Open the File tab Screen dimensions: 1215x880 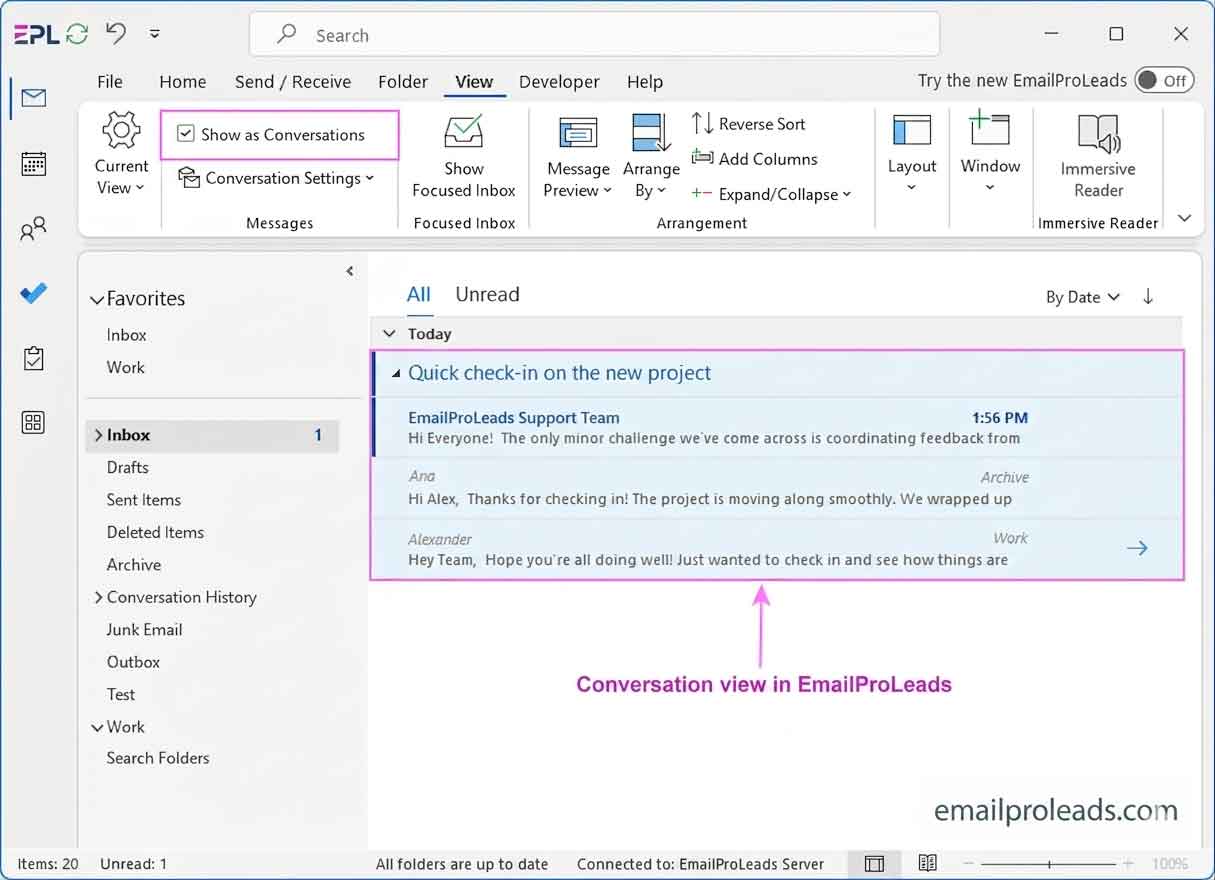pos(110,82)
